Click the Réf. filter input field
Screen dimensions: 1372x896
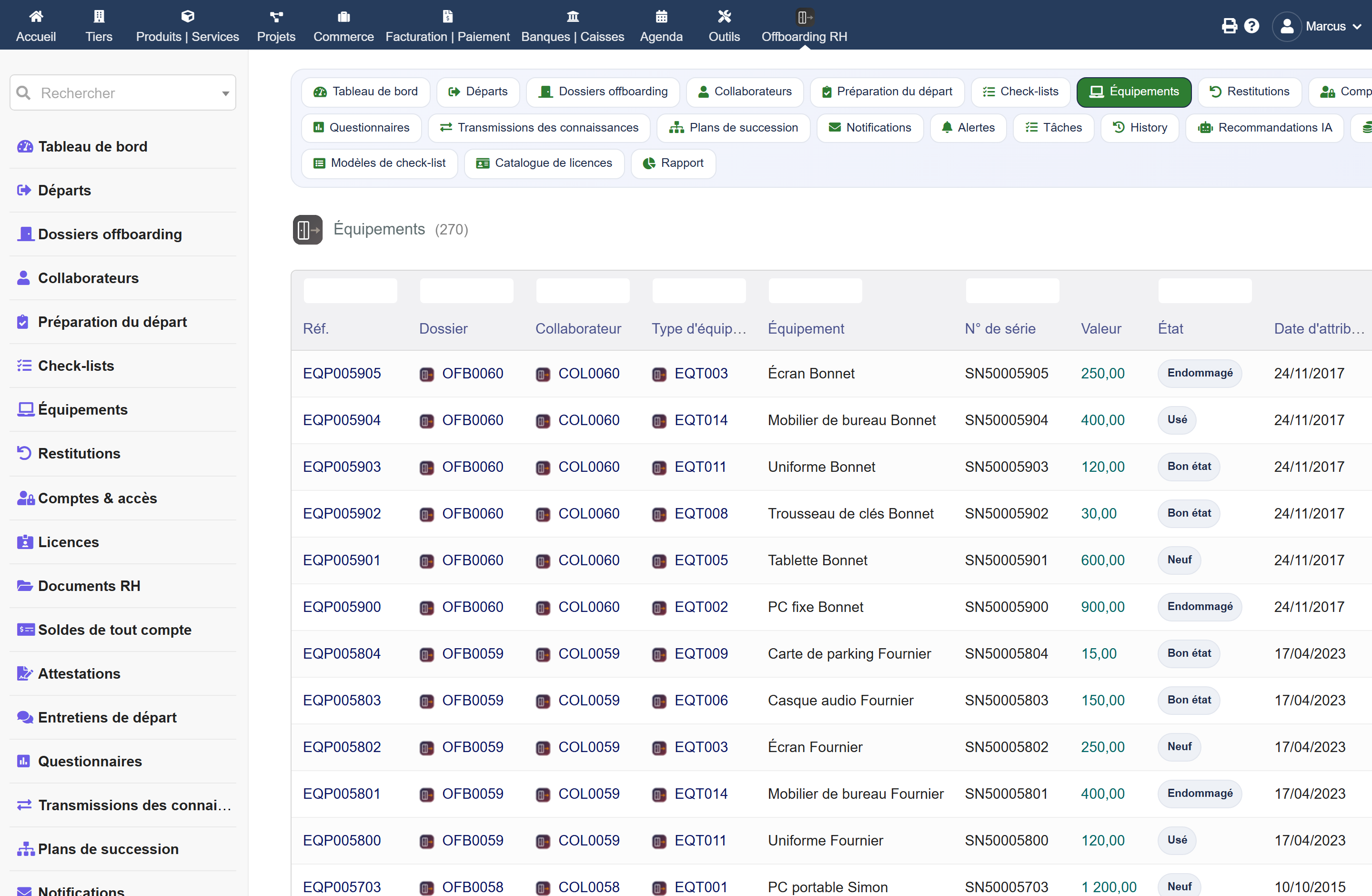[351, 291]
